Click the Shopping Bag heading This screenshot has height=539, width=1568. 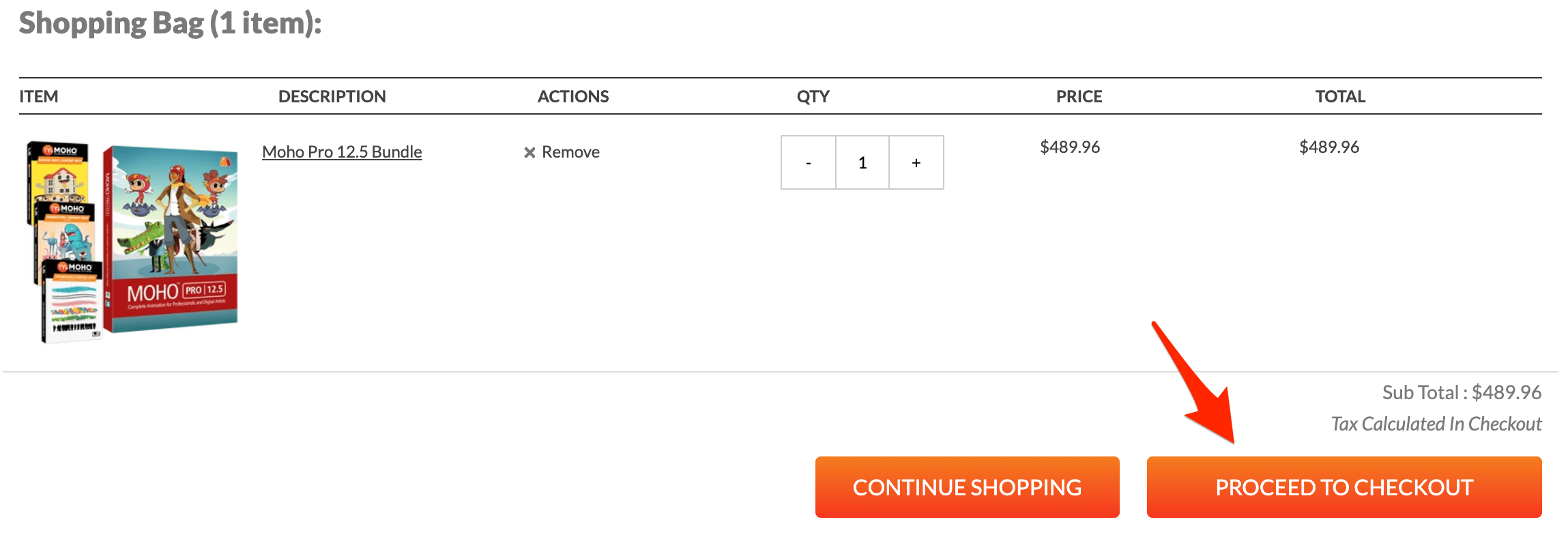coord(170,23)
